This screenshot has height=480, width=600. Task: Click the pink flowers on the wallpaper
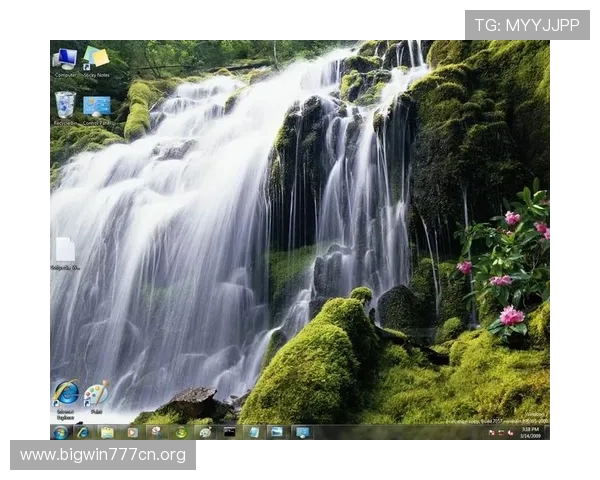coord(511,315)
